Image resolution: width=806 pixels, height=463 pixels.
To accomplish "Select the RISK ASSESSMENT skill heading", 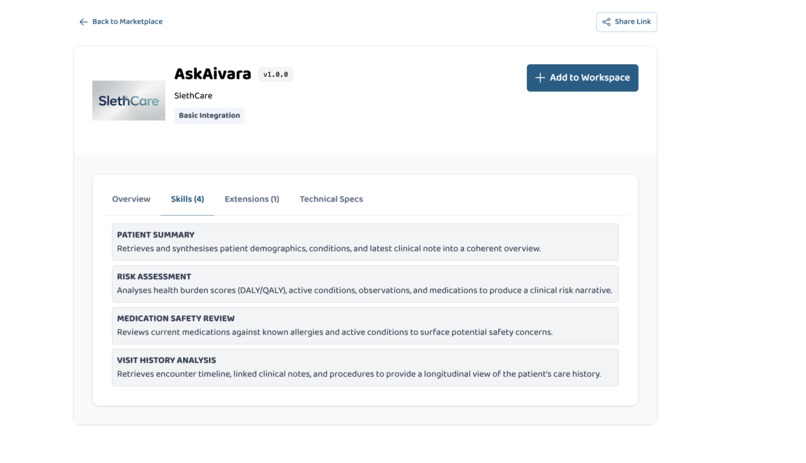I will (x=154, y=276).
